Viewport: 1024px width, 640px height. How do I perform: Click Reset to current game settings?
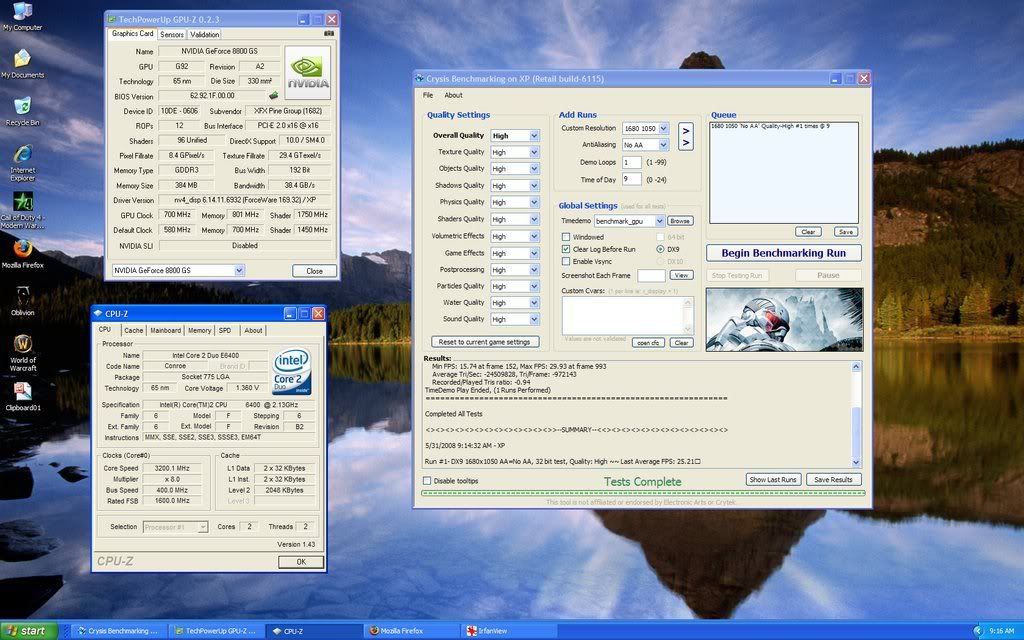click(485, 342)
